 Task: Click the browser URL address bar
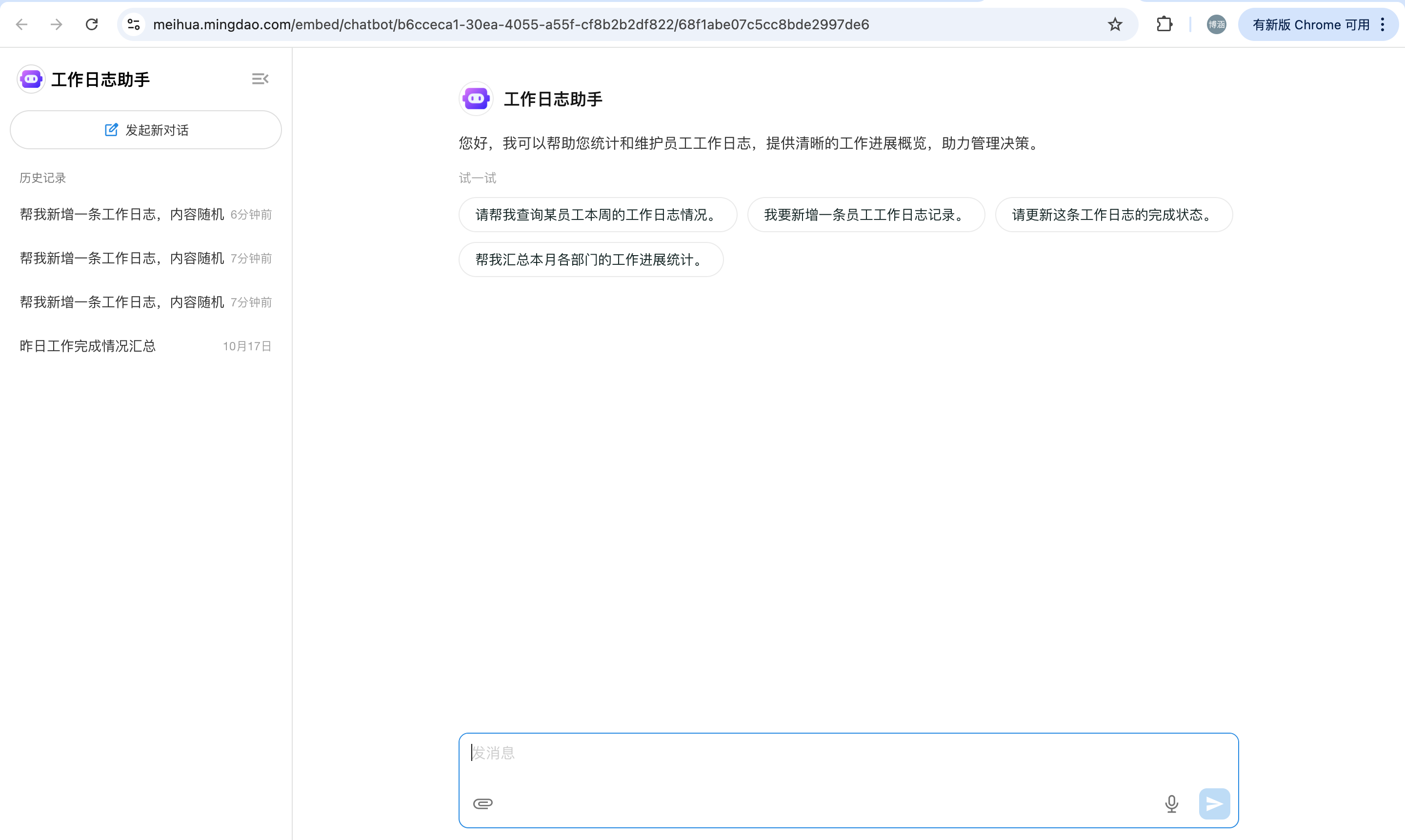click(x=566, y=24)
